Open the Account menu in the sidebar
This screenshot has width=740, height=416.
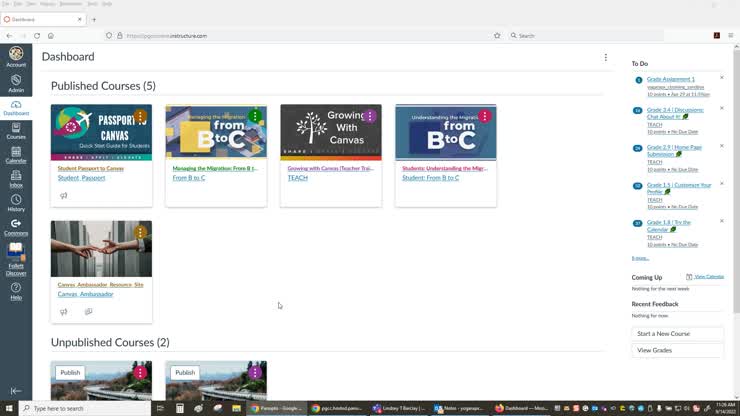(x=16, y=58)
